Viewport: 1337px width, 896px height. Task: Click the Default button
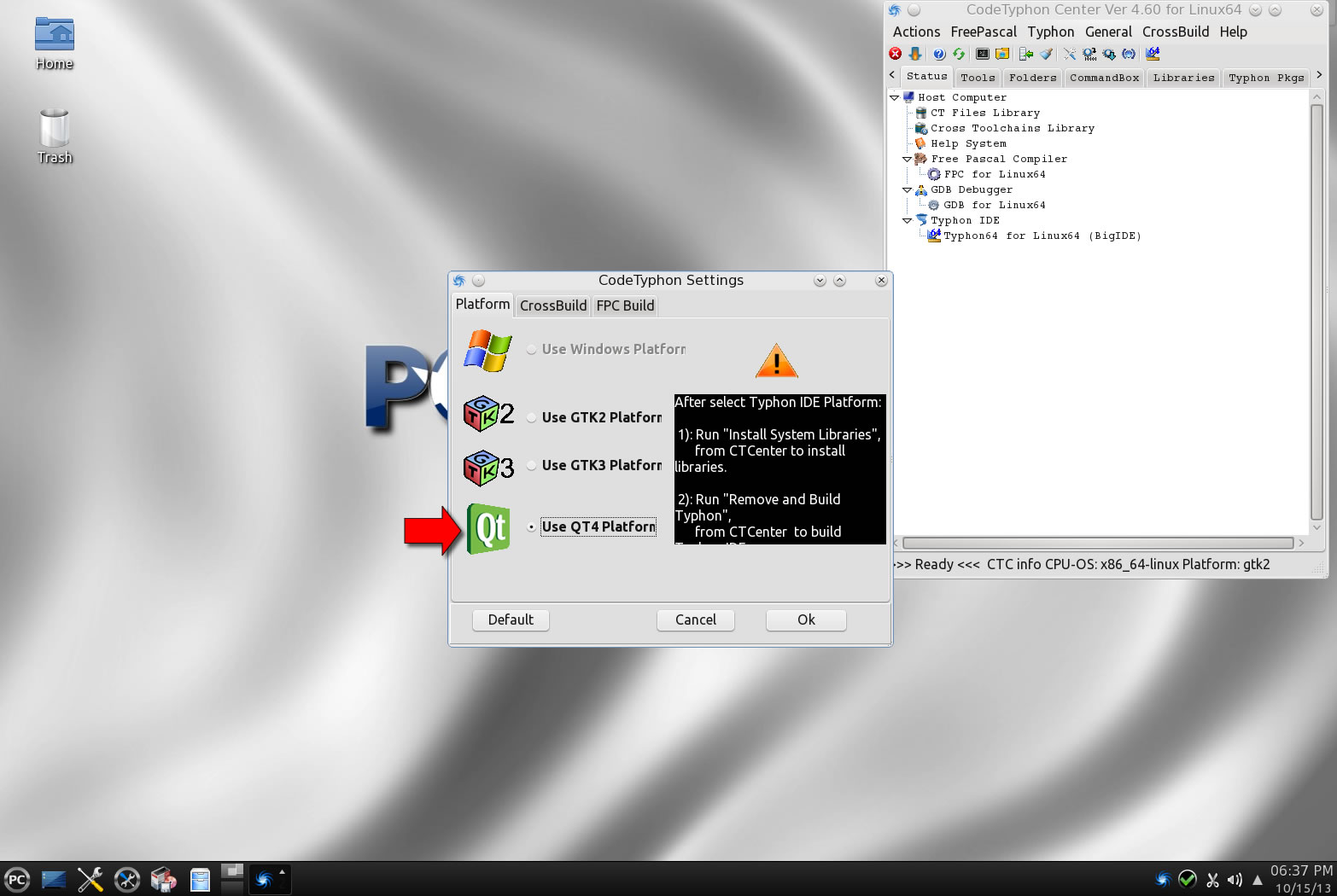click(x=511, y=620)
